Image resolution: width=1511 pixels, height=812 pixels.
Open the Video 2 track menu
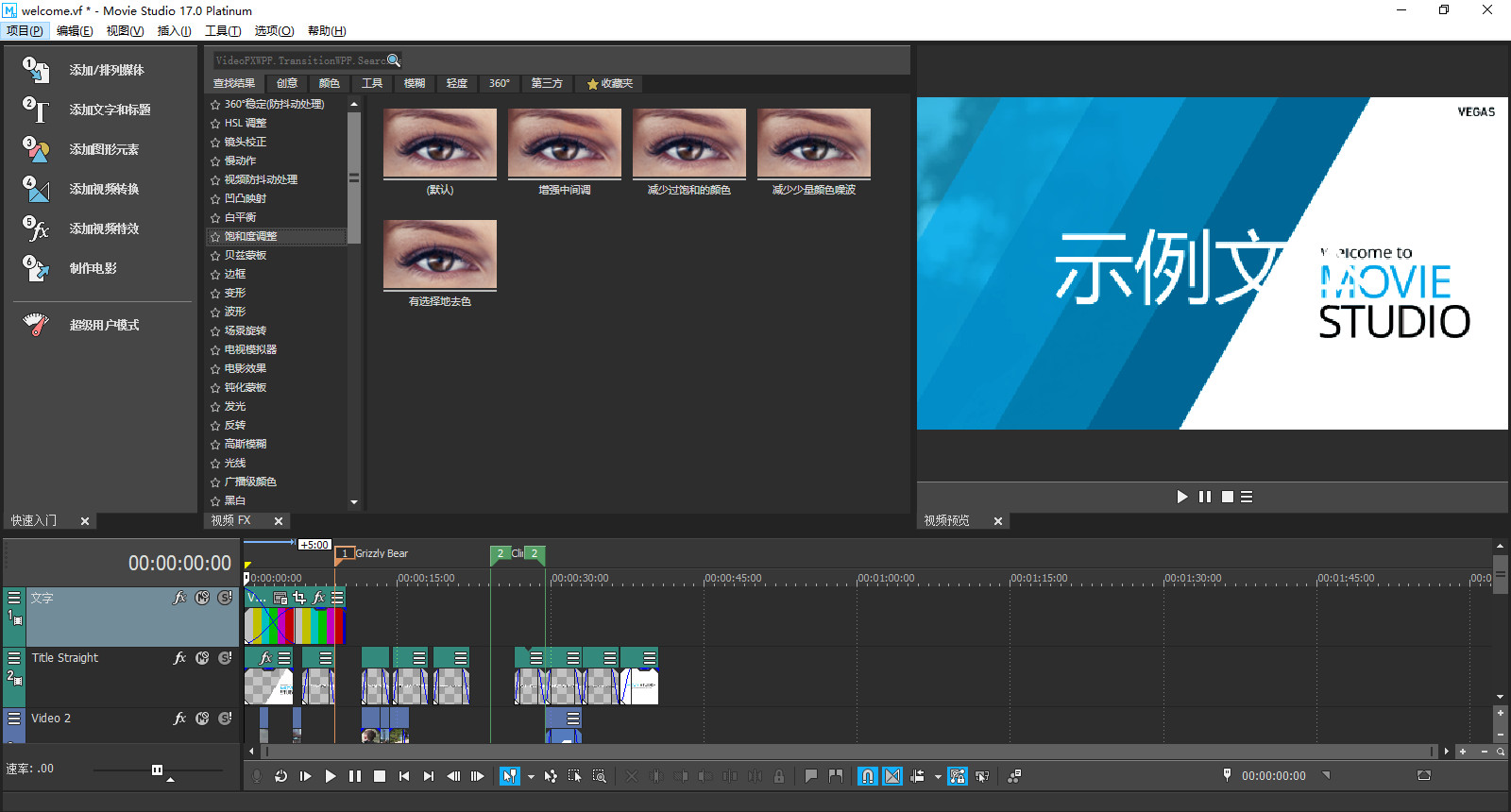pyautogui.click(x=14, y=719)
